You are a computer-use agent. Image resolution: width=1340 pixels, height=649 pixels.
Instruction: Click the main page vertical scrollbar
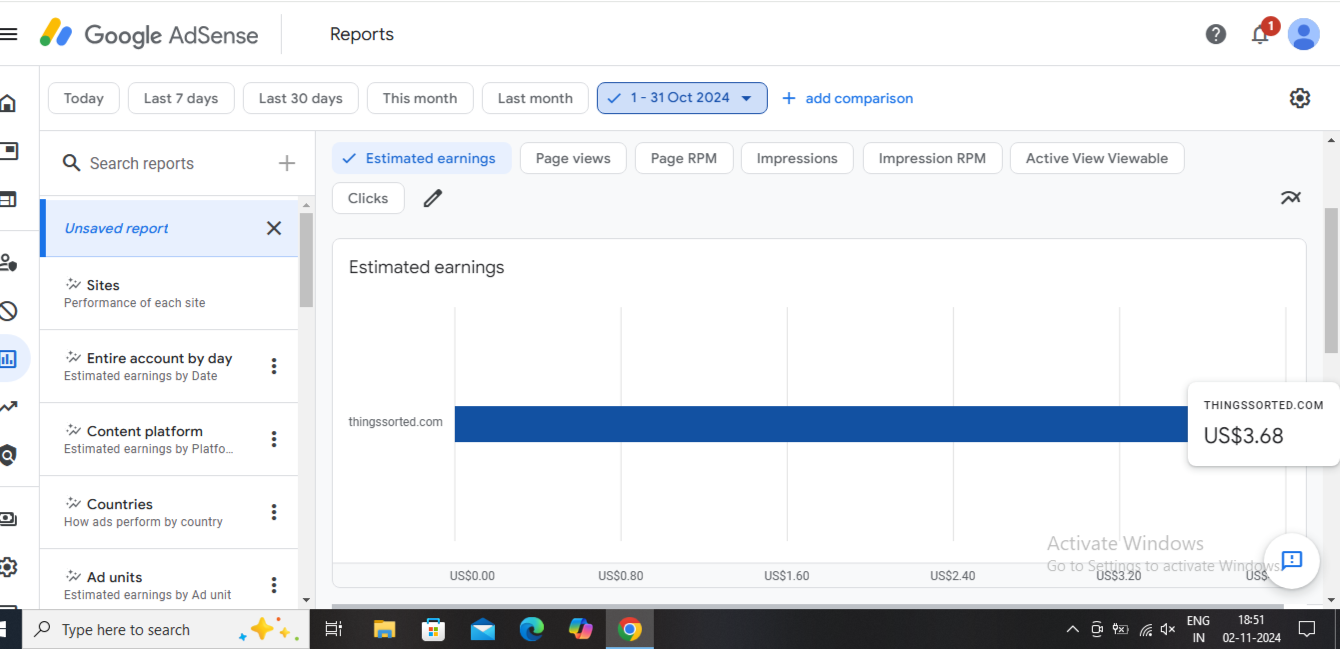tap(1331, 280)
